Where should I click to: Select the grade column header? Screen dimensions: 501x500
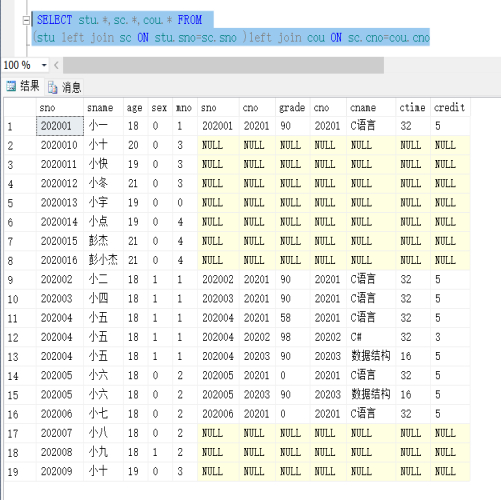pyautogui.click(x=293, y=108)
